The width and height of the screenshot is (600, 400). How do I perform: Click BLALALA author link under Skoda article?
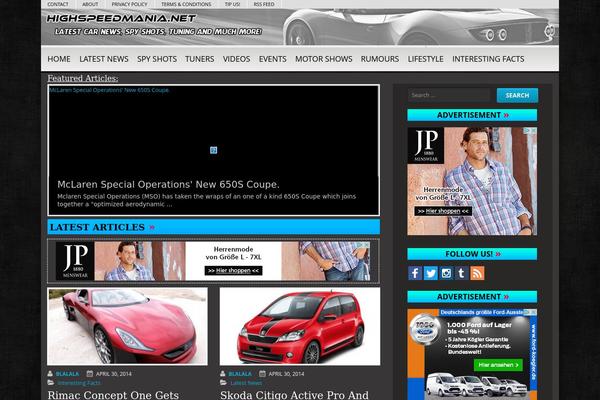pyautogui.click(x=240, y=374)
